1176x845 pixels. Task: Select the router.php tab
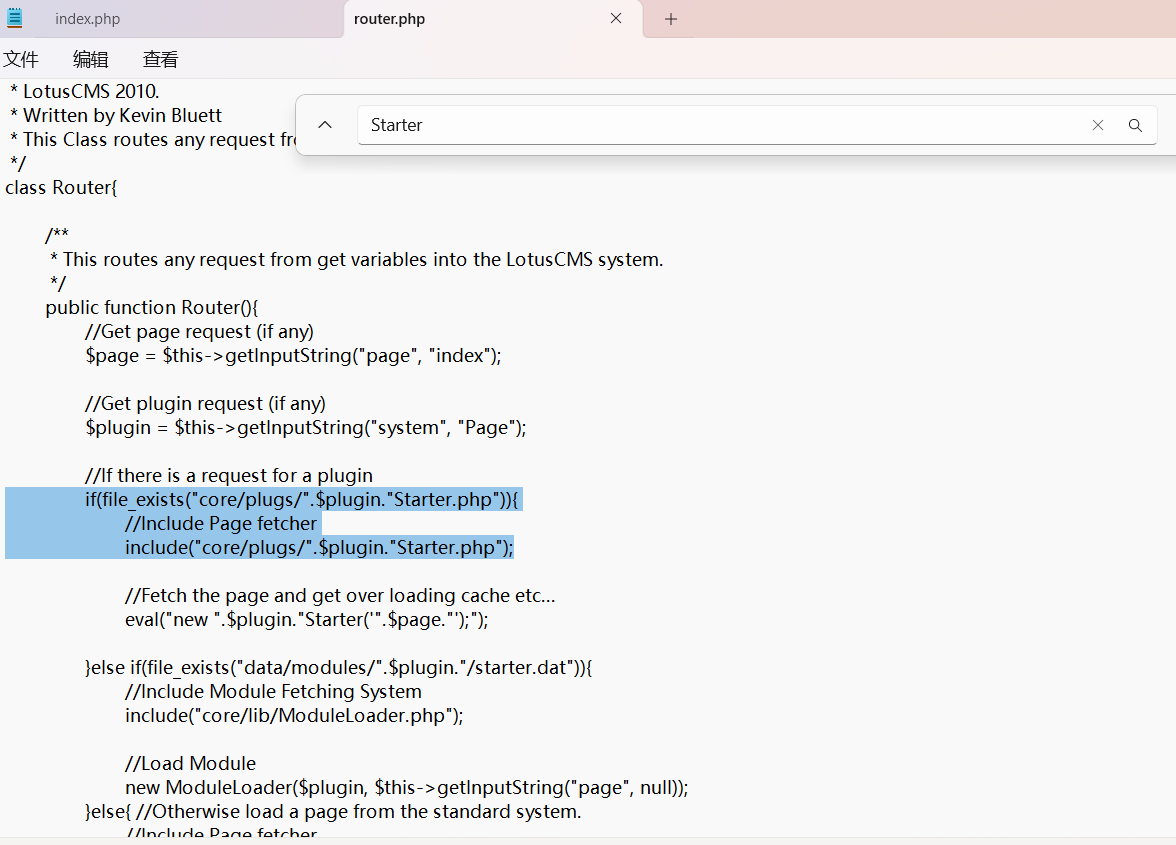[x=390, y=19]
